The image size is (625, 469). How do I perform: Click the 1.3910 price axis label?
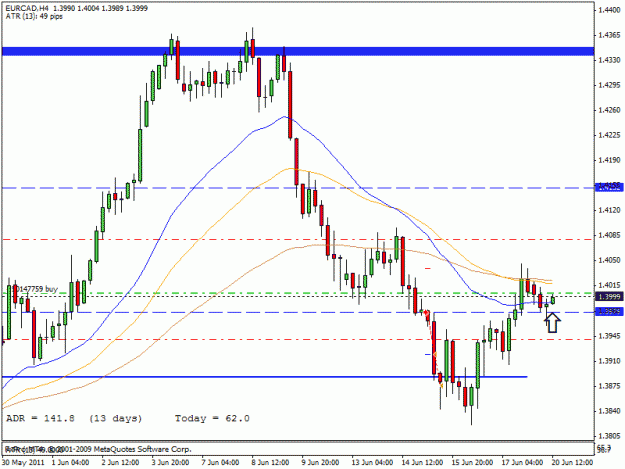[x=609, y=361]
